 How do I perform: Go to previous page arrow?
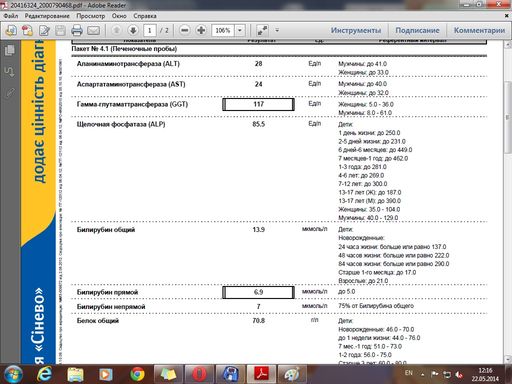[116, 30]
